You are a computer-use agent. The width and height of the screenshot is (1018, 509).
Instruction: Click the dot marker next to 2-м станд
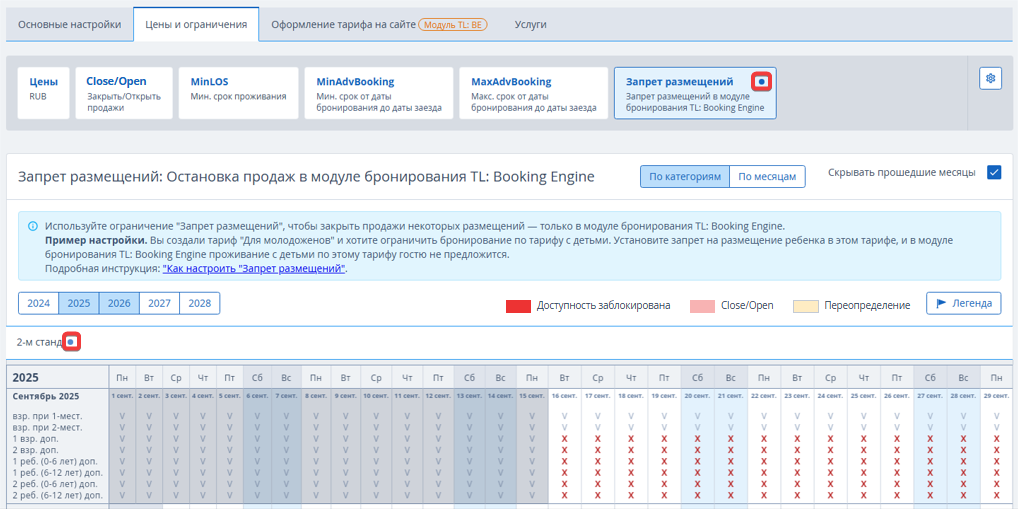(70, 342)
